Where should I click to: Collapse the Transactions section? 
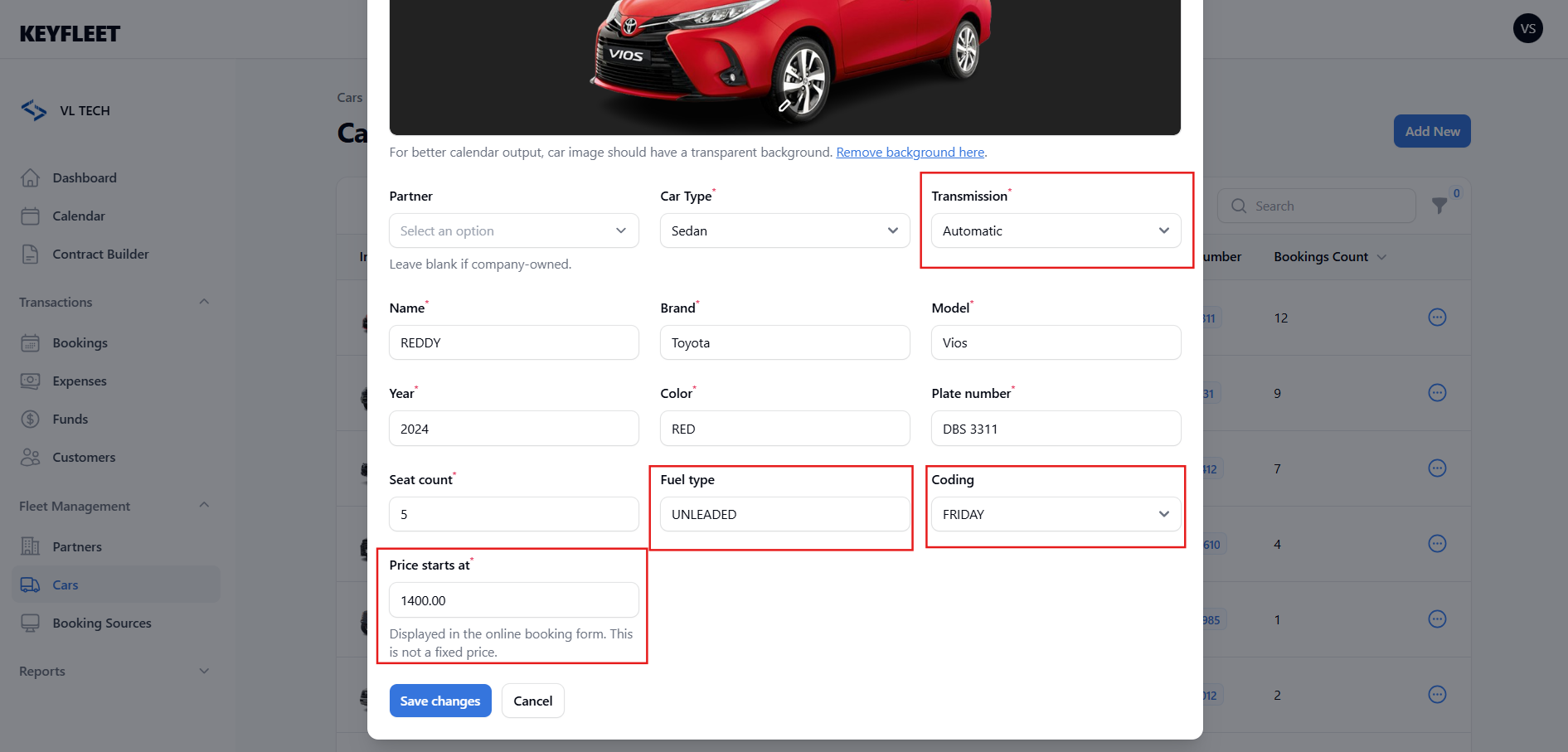(x=204, y=302)
